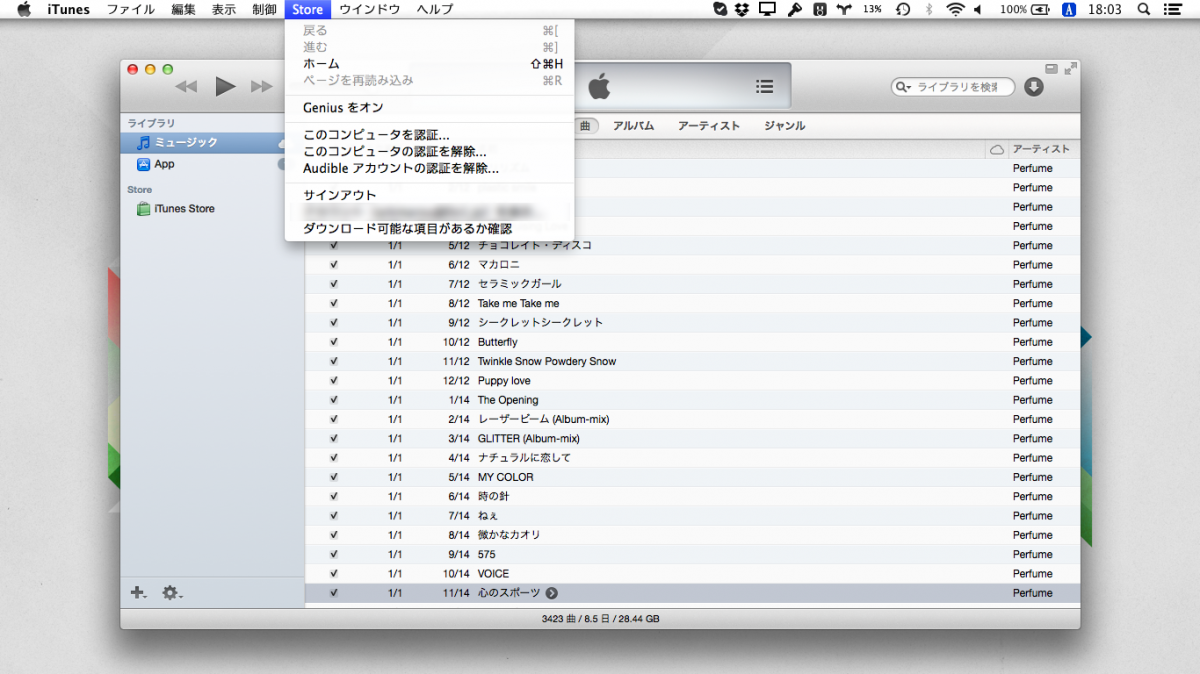Click the list view icon beside the display

click(x=764, y=86)
